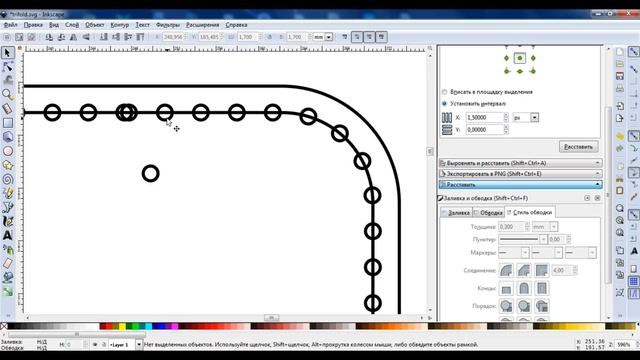Open the mm units dropdown in toolbar
The height and width of the screenshot is (360, 640).
329,37
